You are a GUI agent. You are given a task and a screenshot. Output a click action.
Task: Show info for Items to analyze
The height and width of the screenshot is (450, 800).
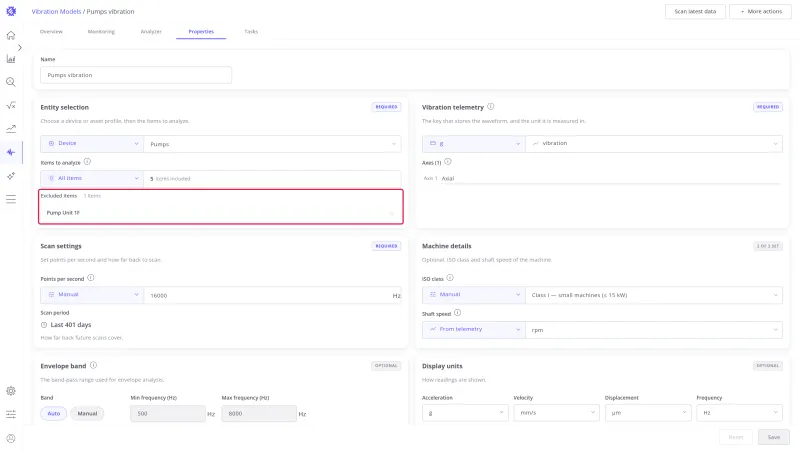pyautogui.click(x=87, y=162)
